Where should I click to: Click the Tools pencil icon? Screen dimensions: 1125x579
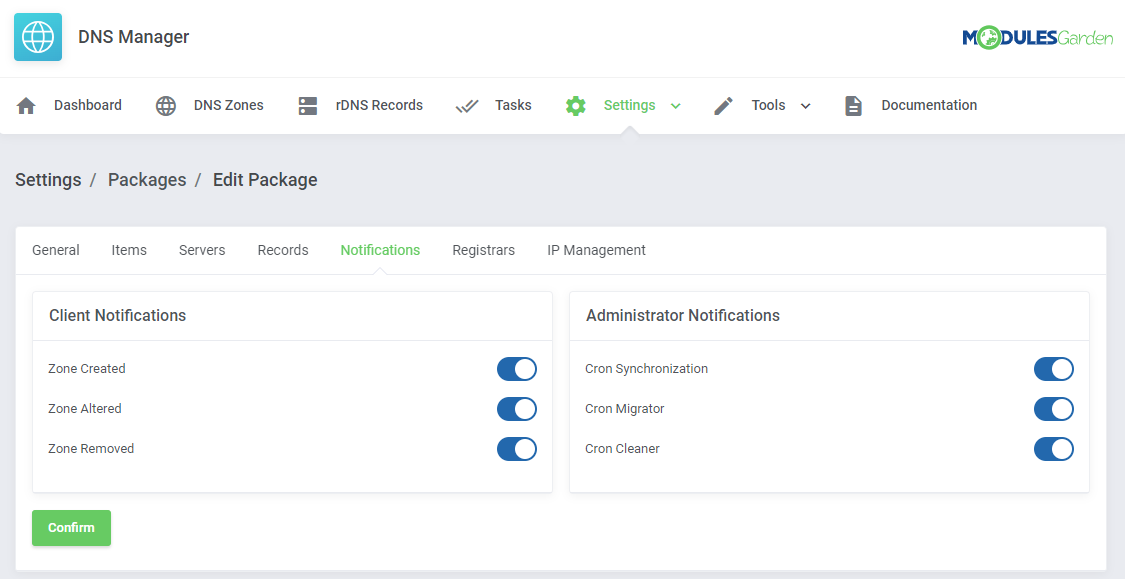tap(723, 106)
